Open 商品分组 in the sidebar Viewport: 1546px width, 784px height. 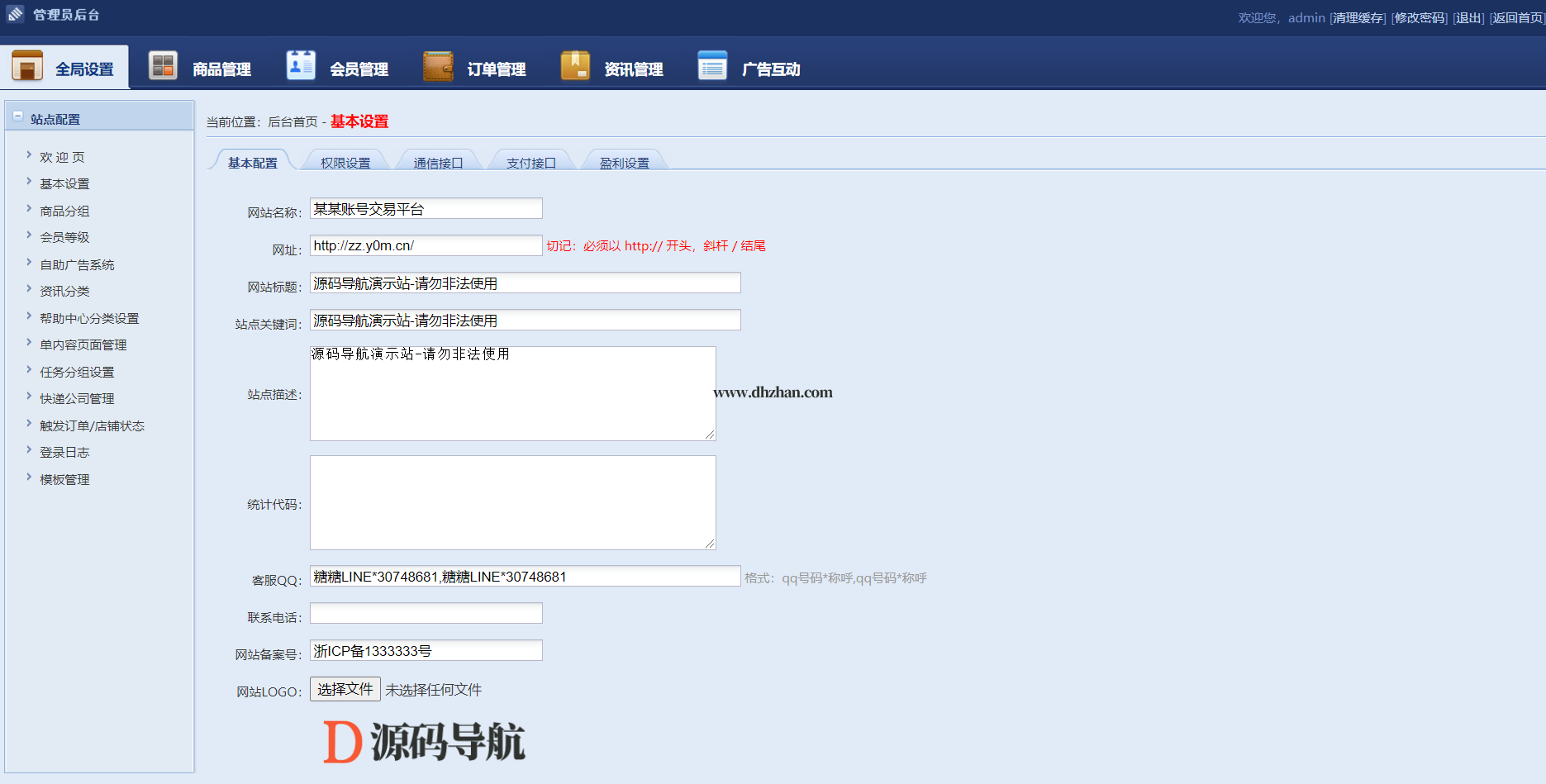[64, 211]
